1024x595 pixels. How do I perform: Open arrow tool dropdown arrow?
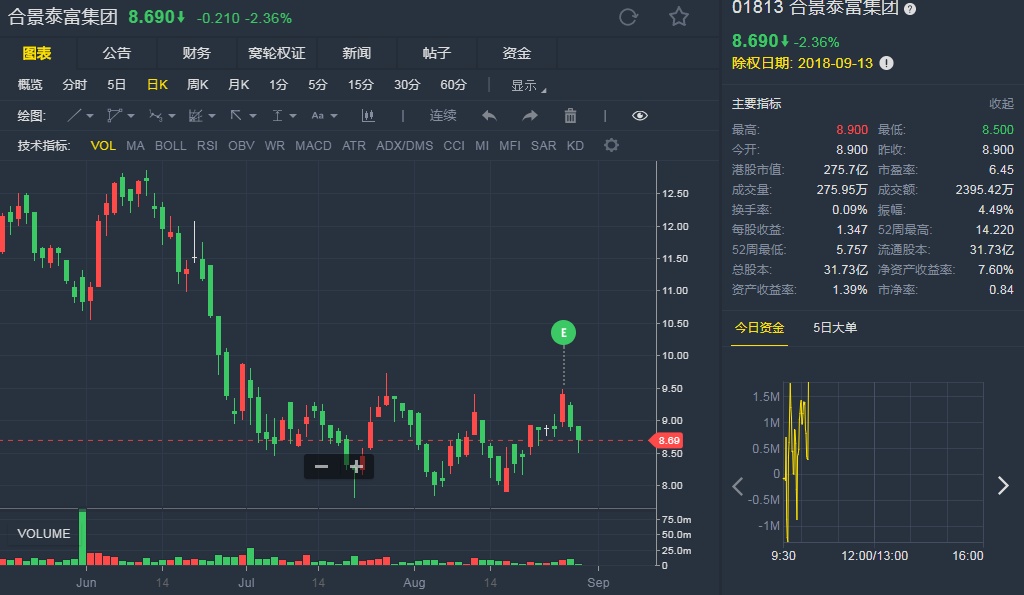click(252, 116)
